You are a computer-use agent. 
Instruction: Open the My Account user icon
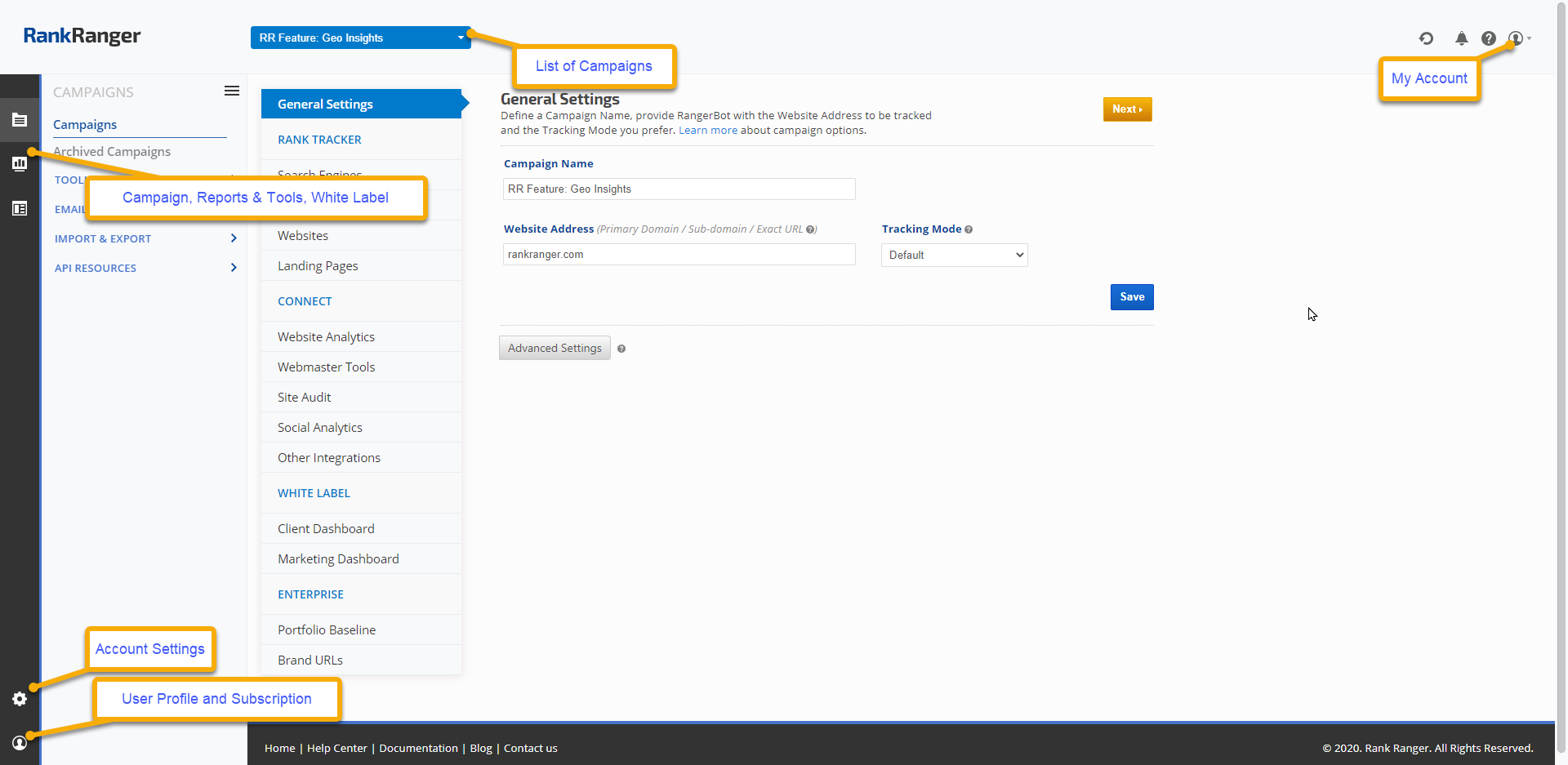click(1517, 38)
